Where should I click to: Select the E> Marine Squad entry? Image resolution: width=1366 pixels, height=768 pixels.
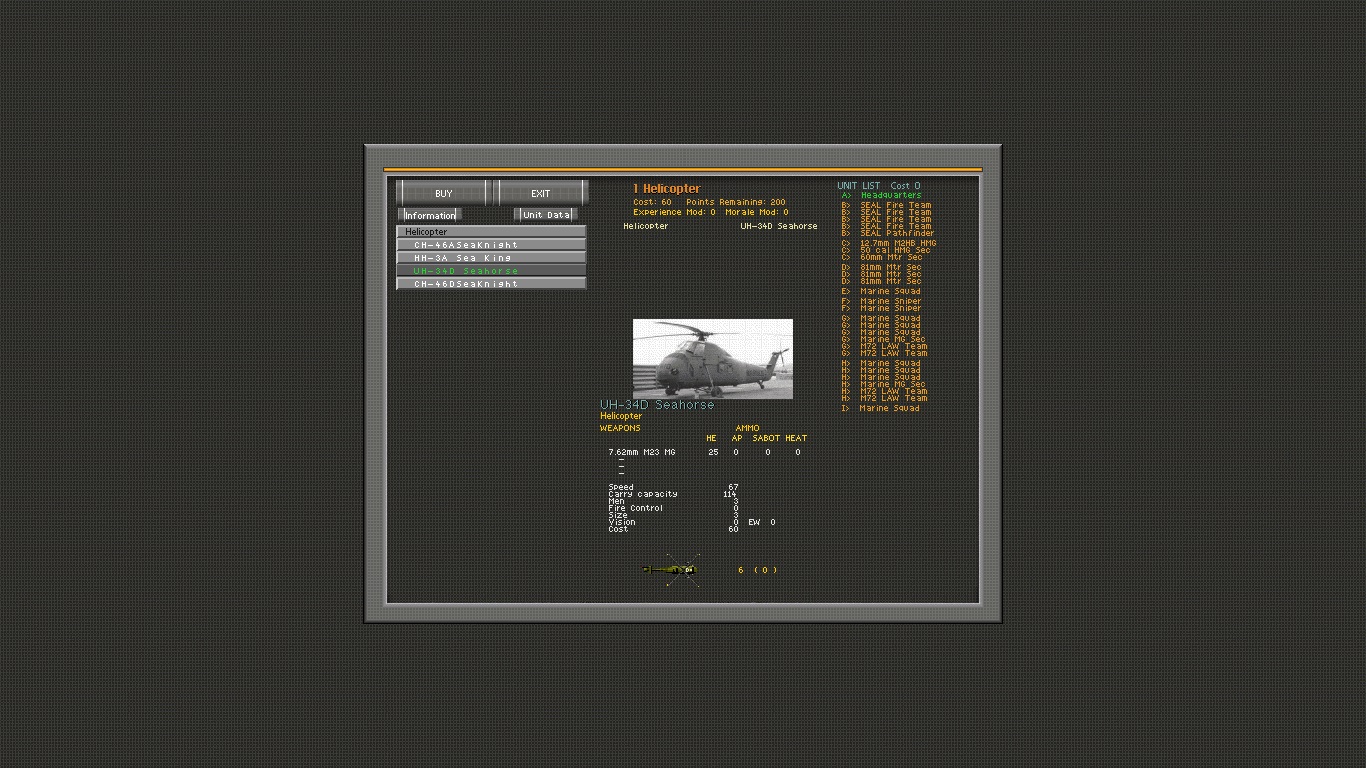881,291
